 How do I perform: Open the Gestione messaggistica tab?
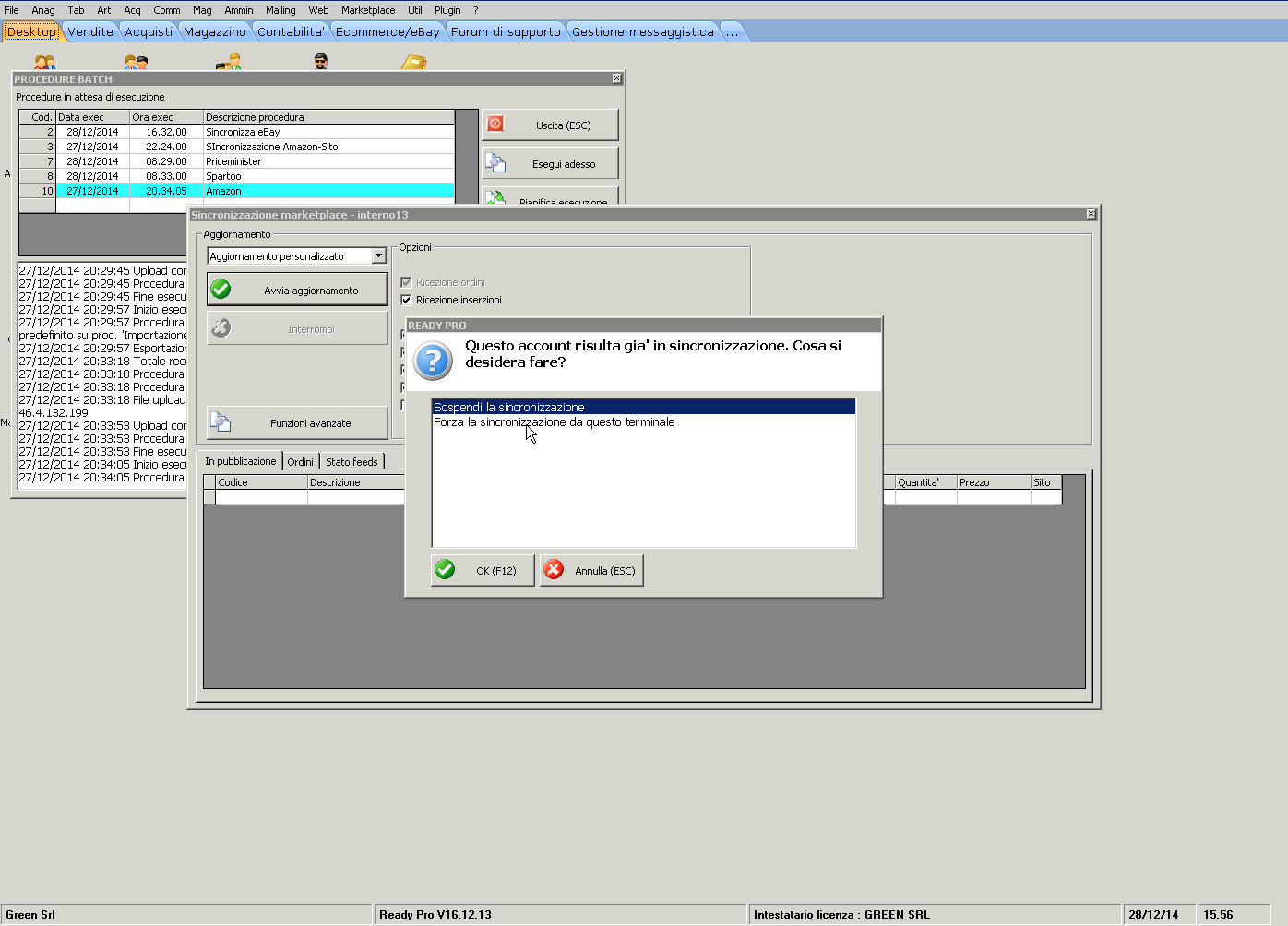pos(643,31)
